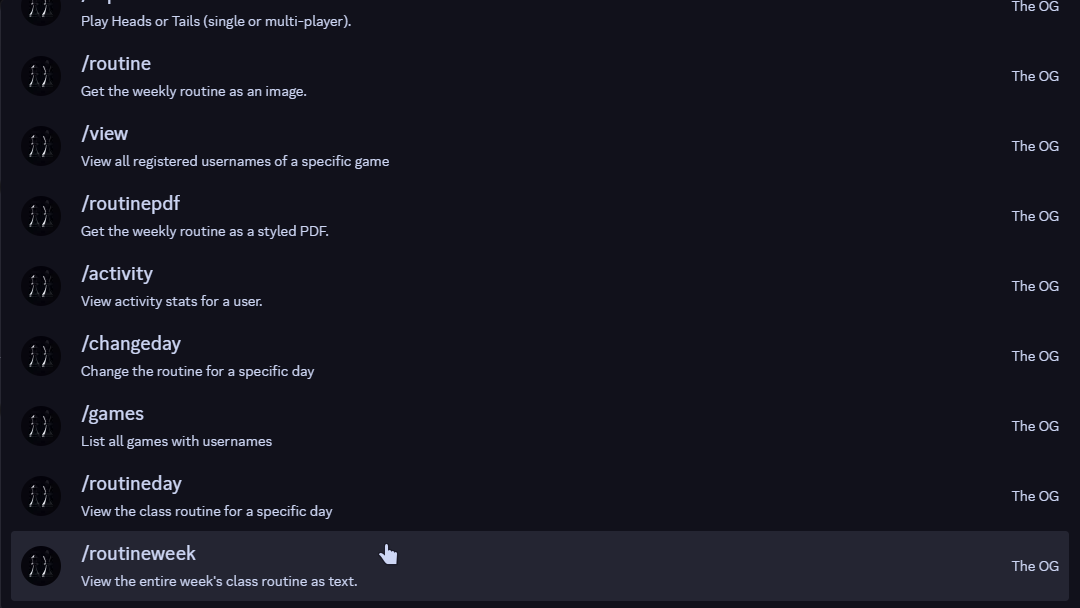Viewport: 1080px width, 608px height.
Task: Click the bot avatar on the topmost coin-flip command
Action: pyautogui.click(x=40, y=10)
